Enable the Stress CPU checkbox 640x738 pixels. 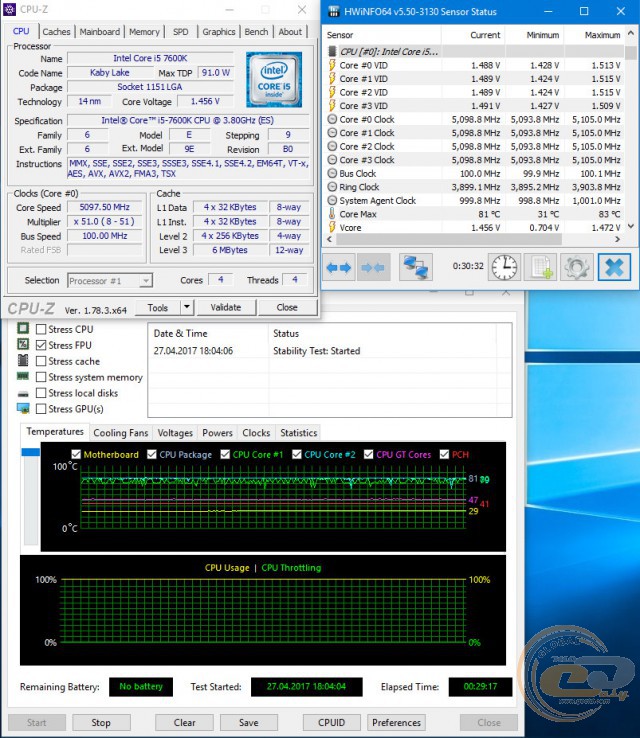click(x=41, y=329)
